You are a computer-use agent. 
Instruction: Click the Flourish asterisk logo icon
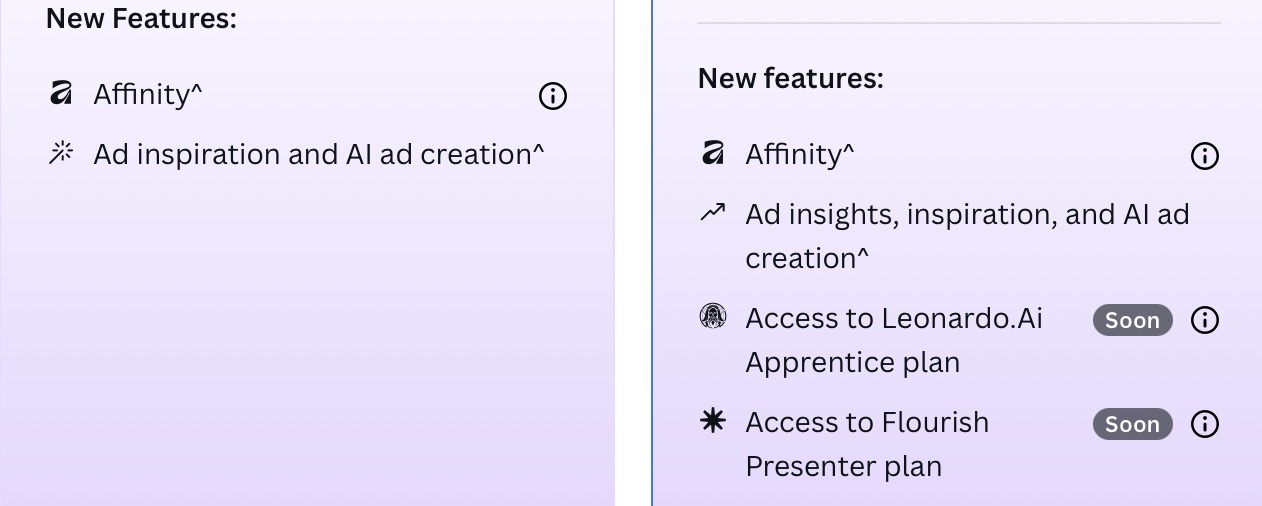[x=713, y=422]
